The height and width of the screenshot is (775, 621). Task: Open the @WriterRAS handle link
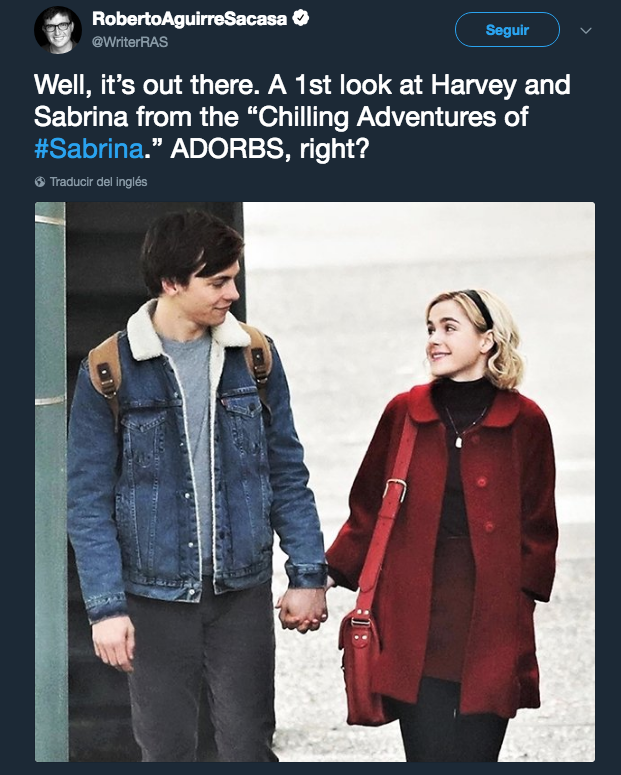[x=130, y=42]
